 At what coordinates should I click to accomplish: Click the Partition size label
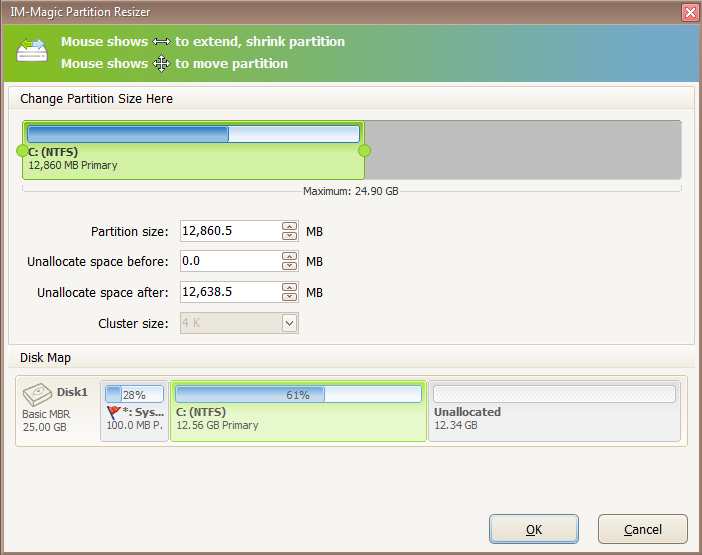[129, 231]
